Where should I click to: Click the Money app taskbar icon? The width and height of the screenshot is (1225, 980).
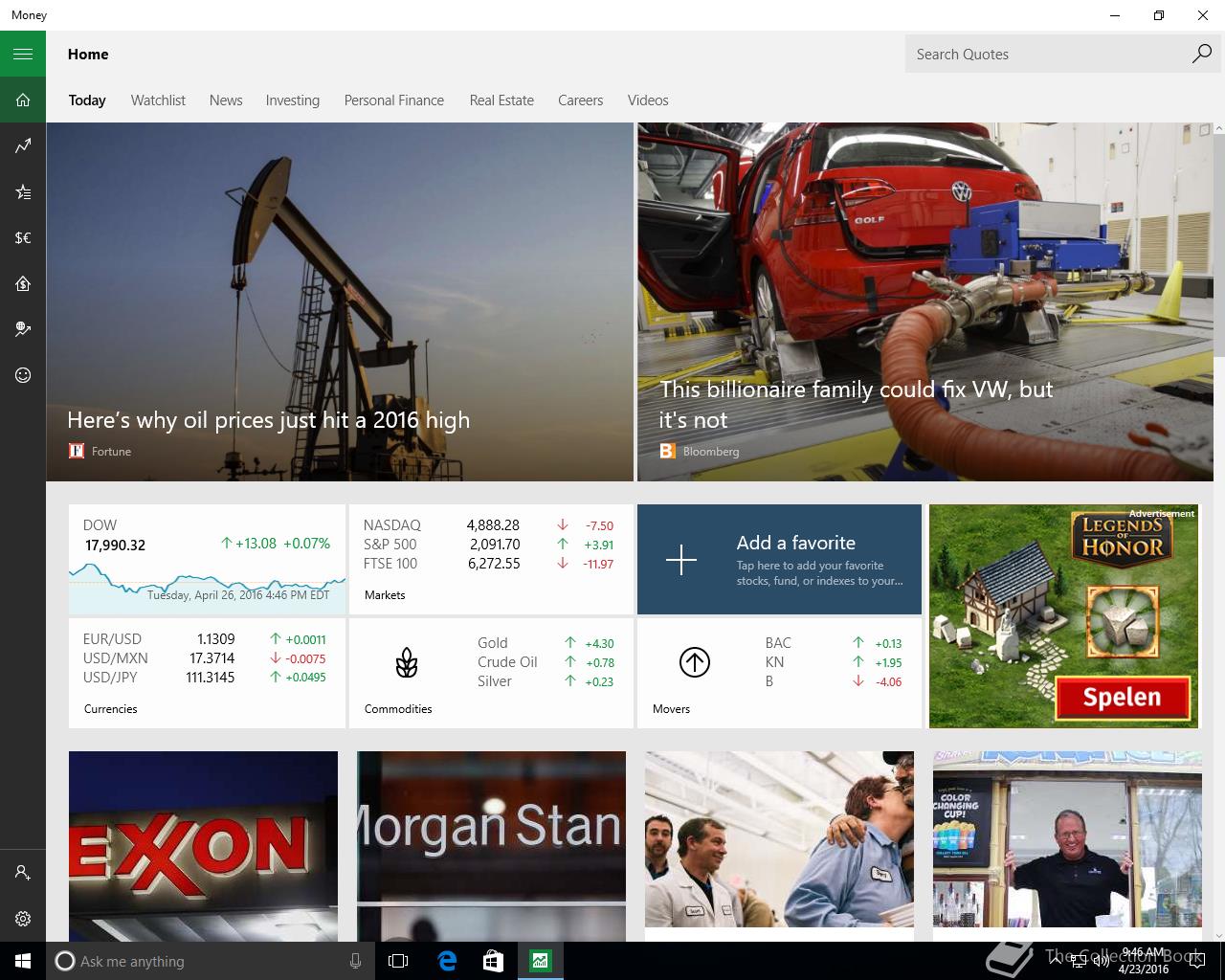[541, 961]
